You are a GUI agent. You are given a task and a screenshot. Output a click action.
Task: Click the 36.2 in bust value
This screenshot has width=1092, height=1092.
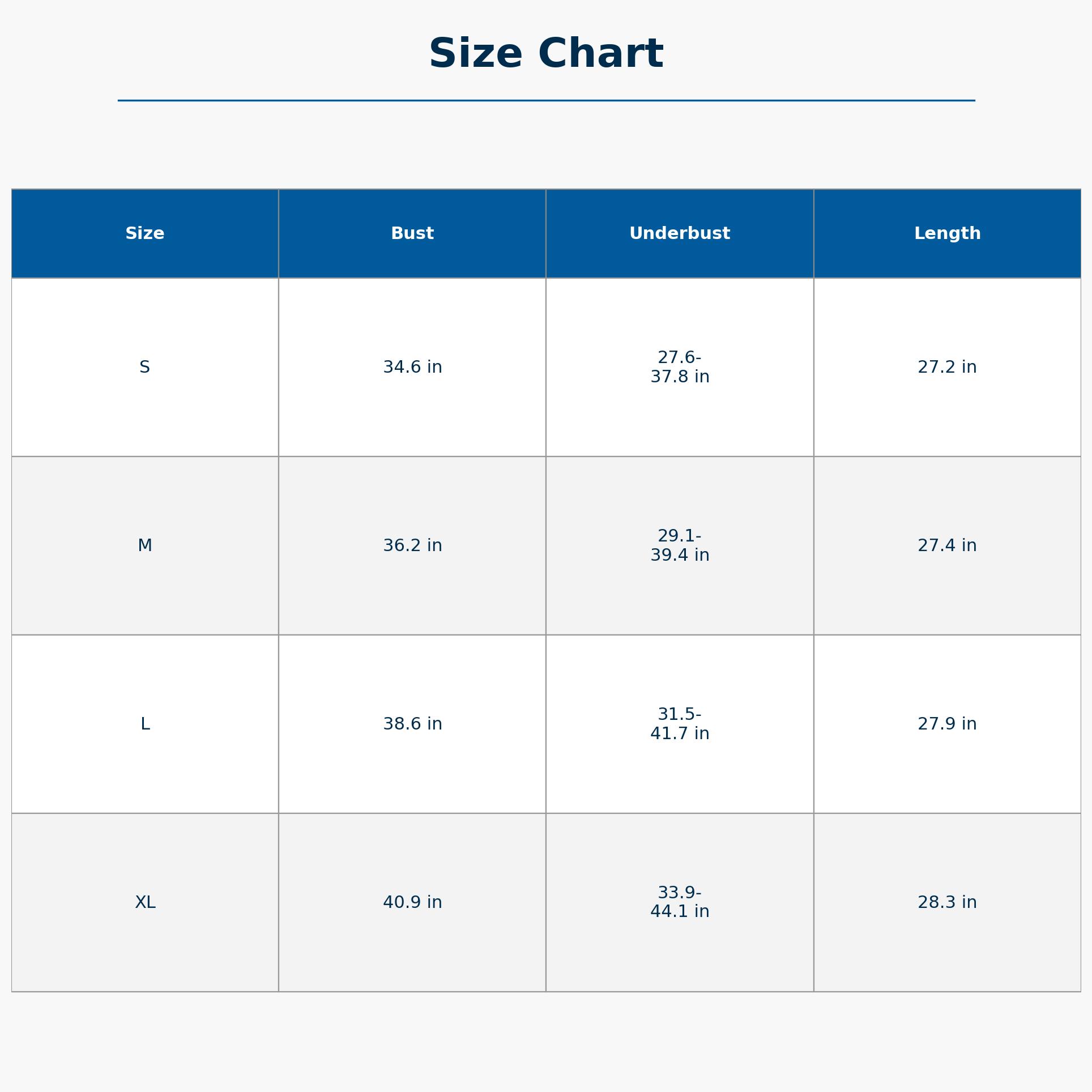pos(412,545)
